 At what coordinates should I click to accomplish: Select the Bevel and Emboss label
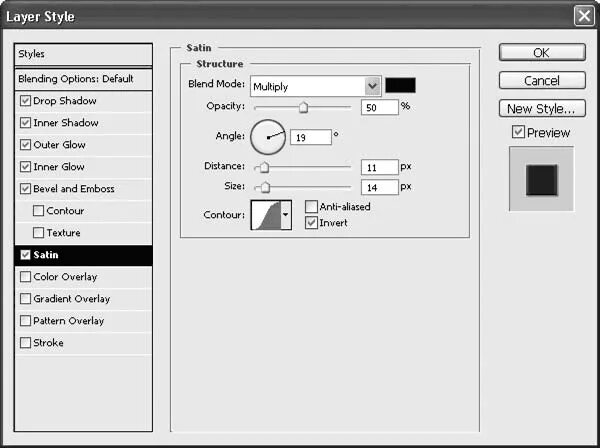(x=74, y=189)
